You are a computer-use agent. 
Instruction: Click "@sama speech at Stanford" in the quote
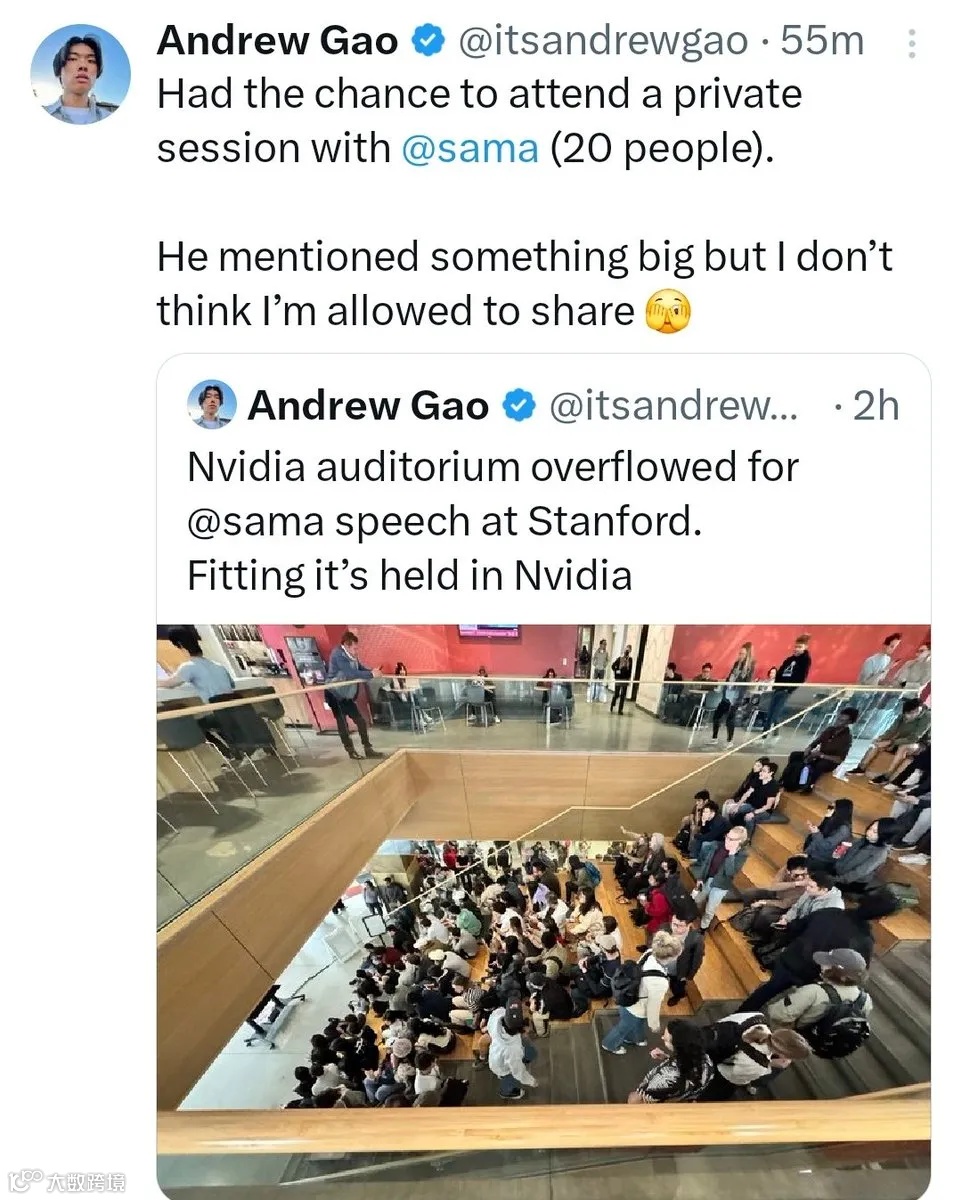pyautogui.click(x=444, y=521)
